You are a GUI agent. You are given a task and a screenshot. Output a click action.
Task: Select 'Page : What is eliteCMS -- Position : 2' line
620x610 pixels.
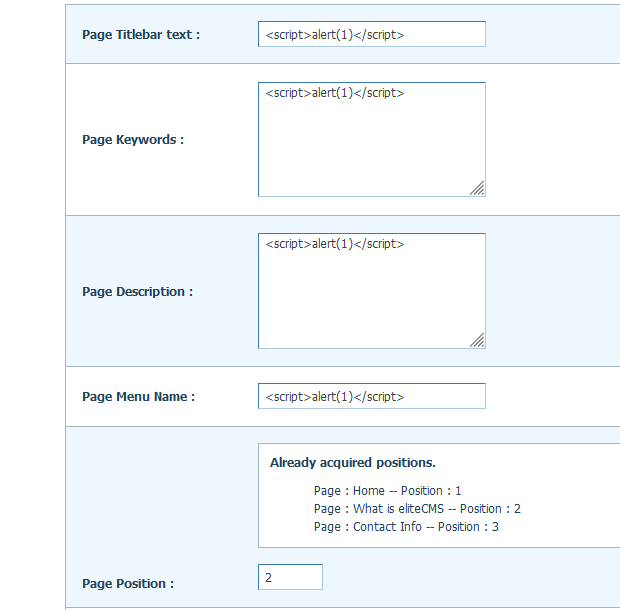click(417, 509)
